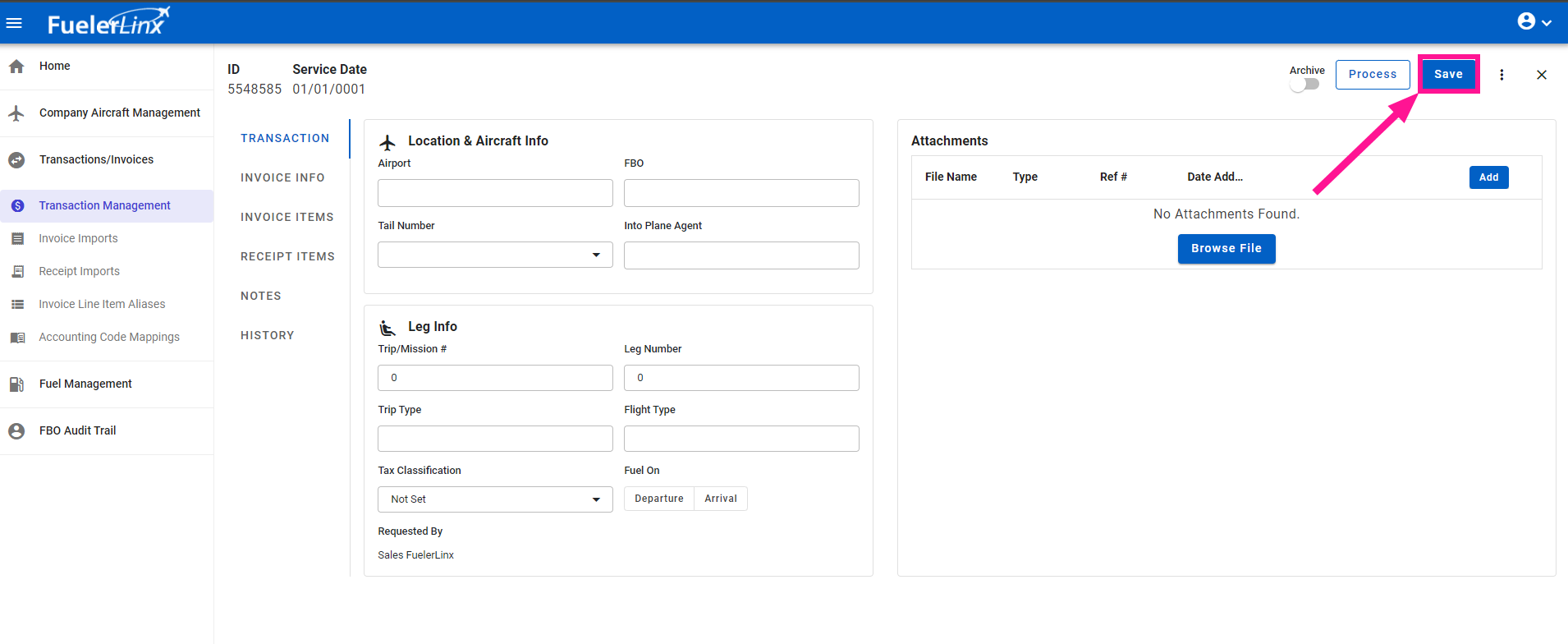Screen dimensions: 1568x644
Task: Click the Process button
Action: click(1373, 74)
